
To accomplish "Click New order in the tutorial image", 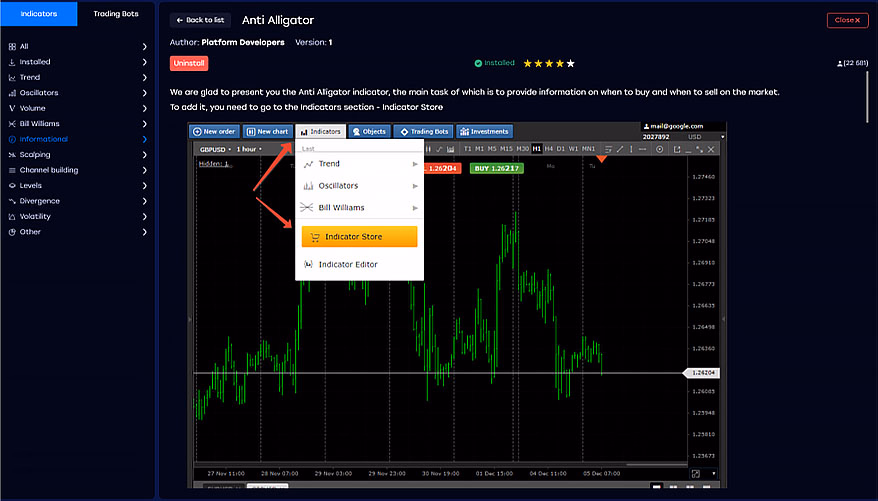I will pos(214,132).
